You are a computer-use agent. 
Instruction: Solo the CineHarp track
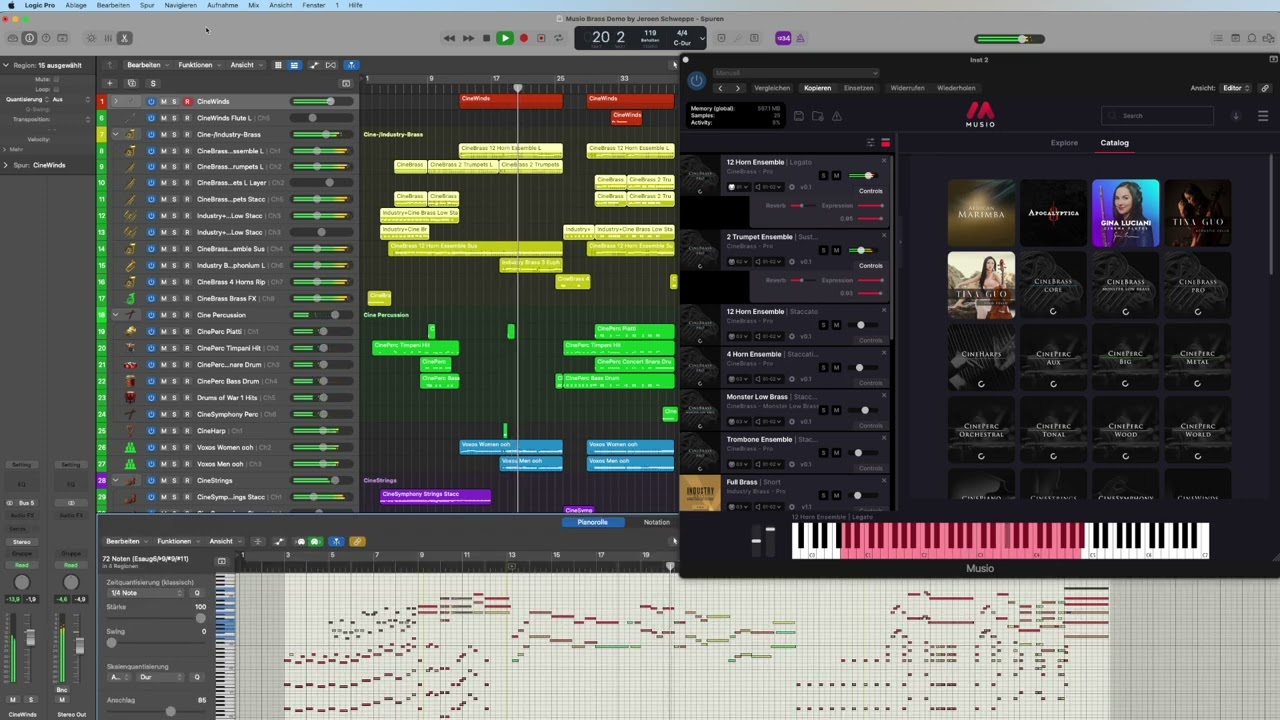(174, 430)
